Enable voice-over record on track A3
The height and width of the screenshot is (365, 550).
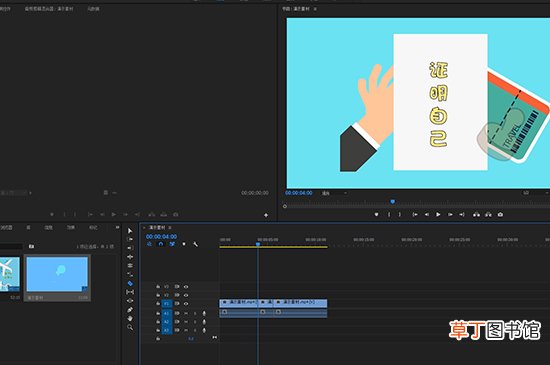[x=204, y=330]
